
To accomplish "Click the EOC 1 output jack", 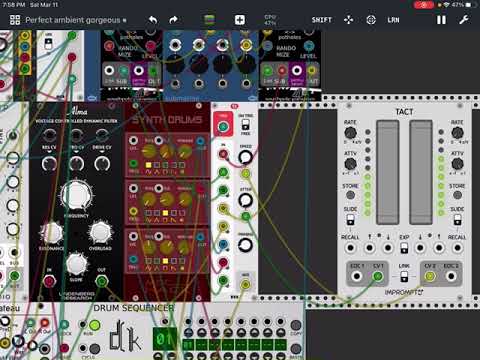I will [357, 276].
